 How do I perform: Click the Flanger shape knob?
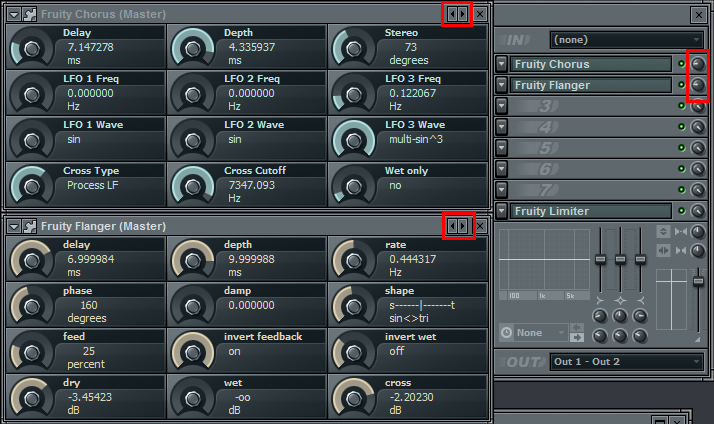(x=353, y=307)
